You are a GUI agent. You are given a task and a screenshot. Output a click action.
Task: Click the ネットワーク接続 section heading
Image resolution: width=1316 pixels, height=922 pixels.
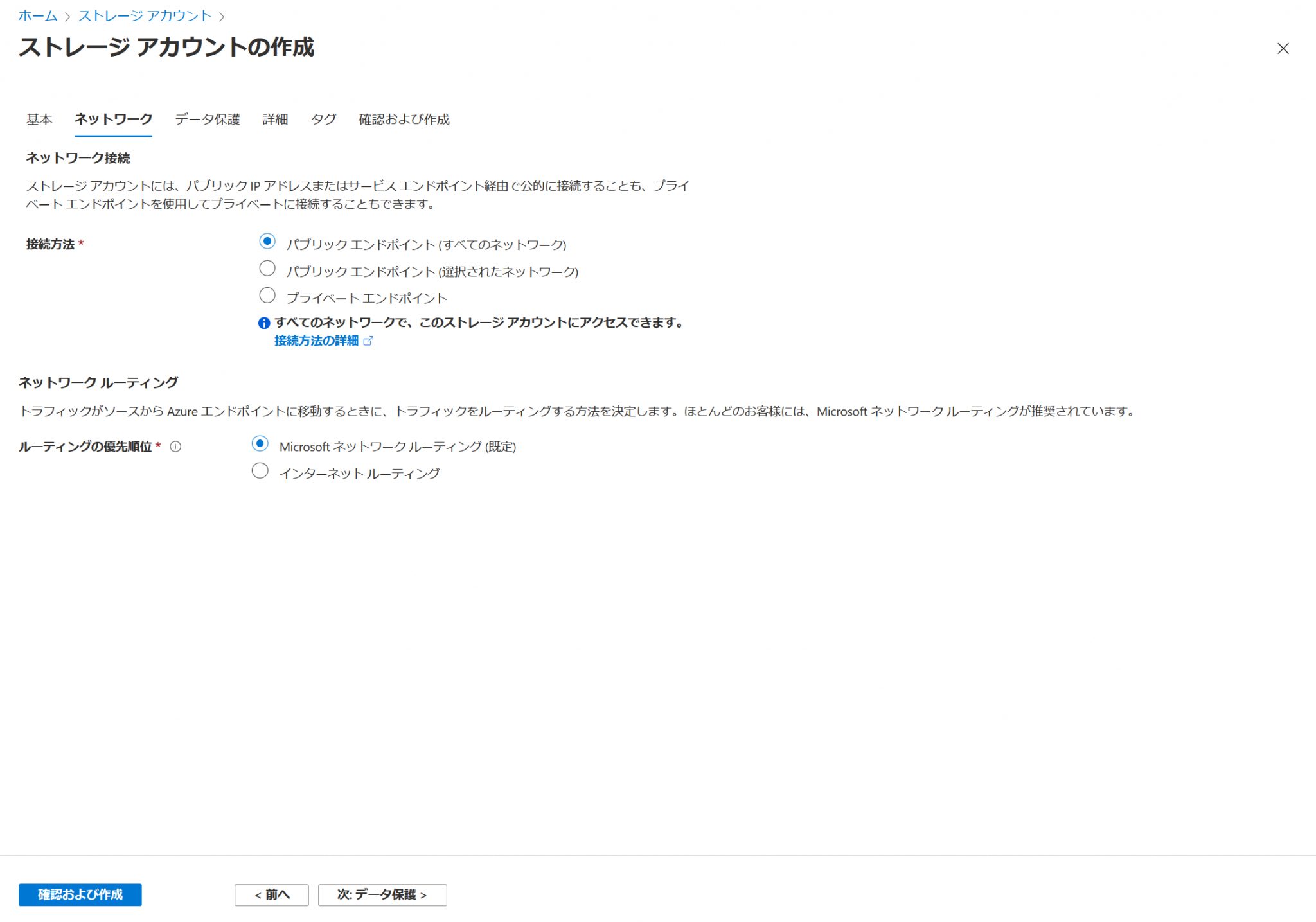click(x=78, y=158)
